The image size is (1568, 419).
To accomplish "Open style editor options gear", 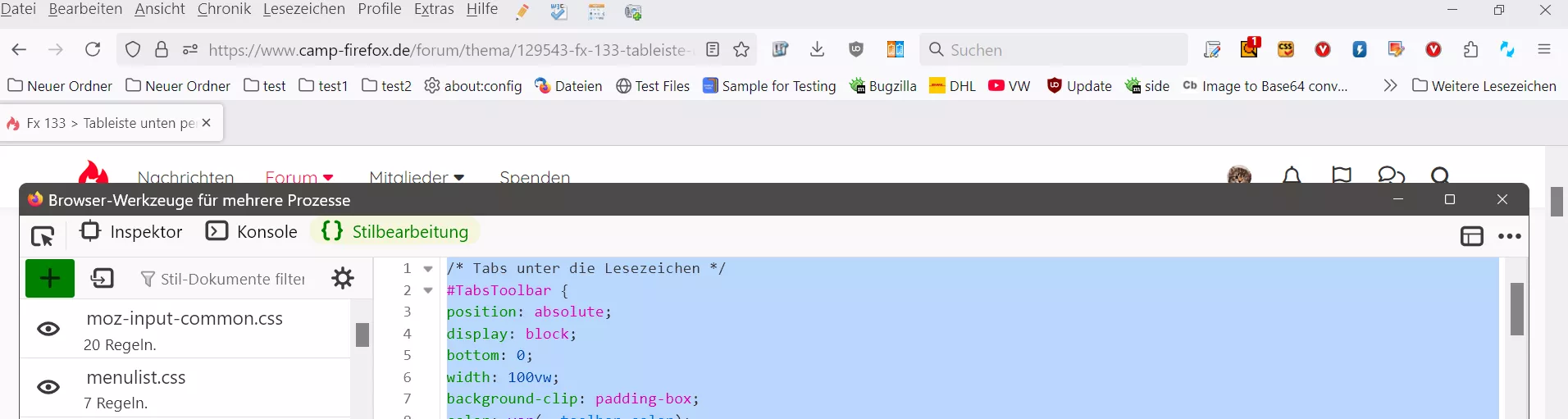I will point(343,278).
